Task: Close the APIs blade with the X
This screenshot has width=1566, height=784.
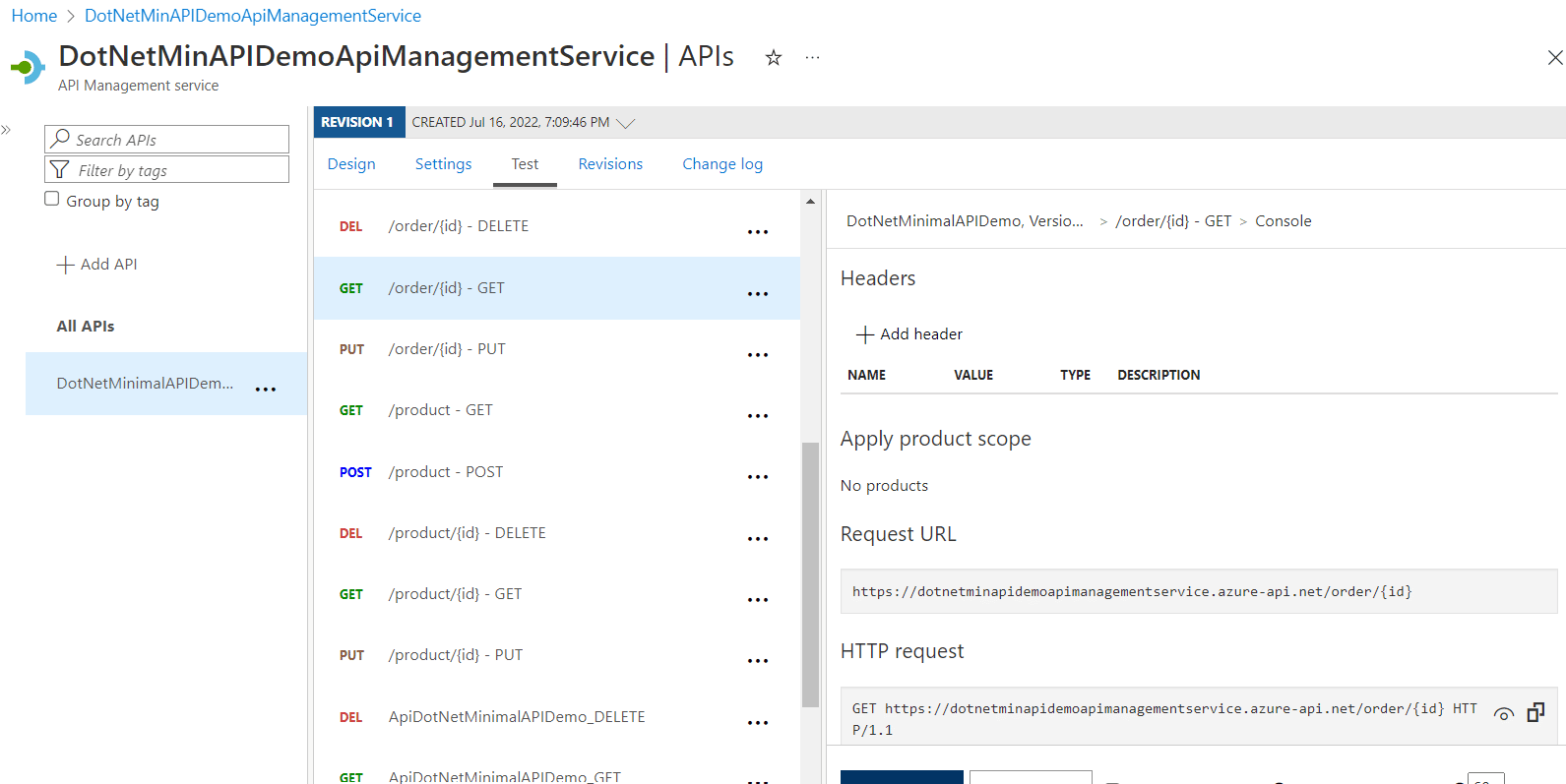Action: (1555, 58)
